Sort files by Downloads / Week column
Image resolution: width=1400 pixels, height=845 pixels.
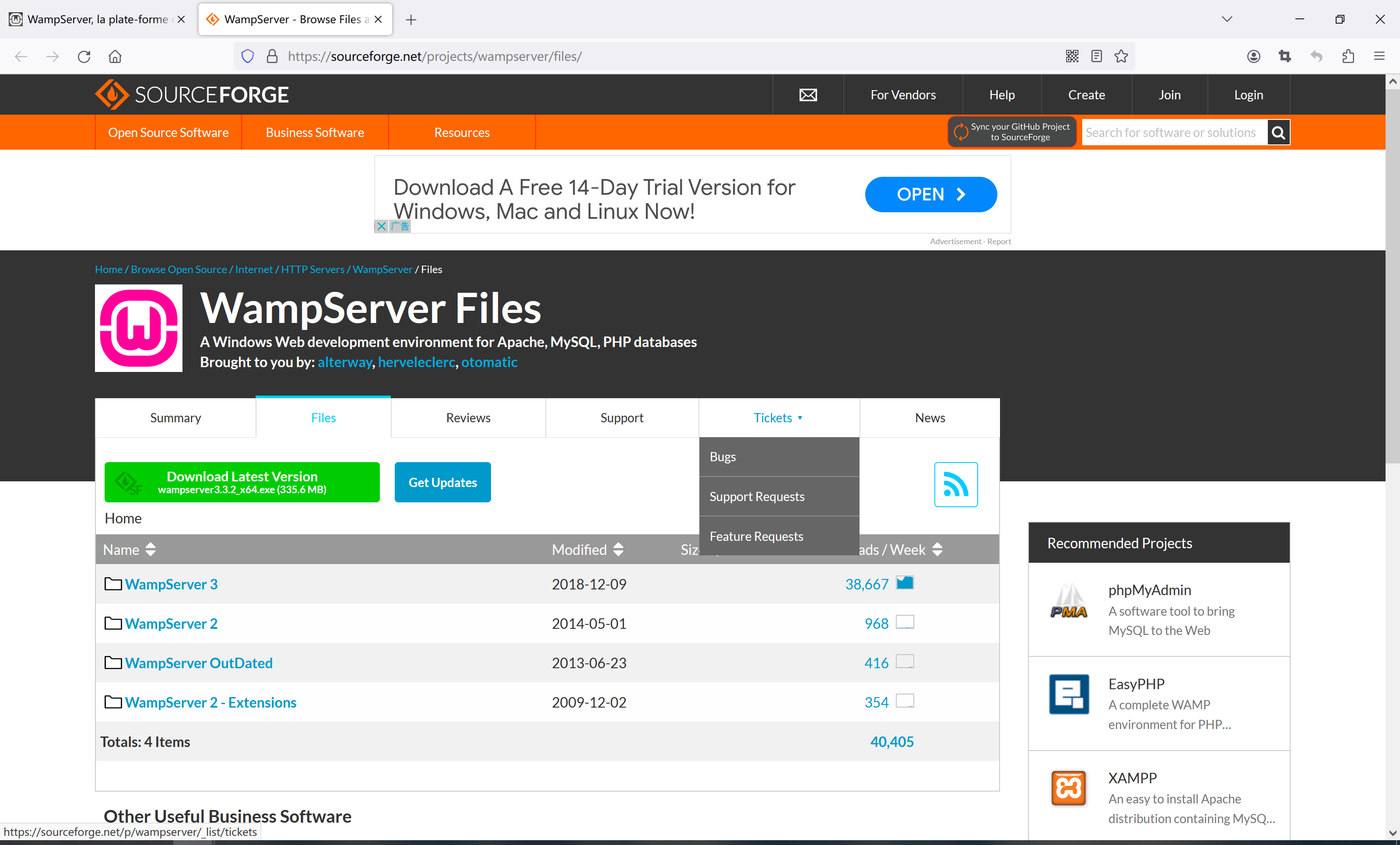(x=901, y=550)
